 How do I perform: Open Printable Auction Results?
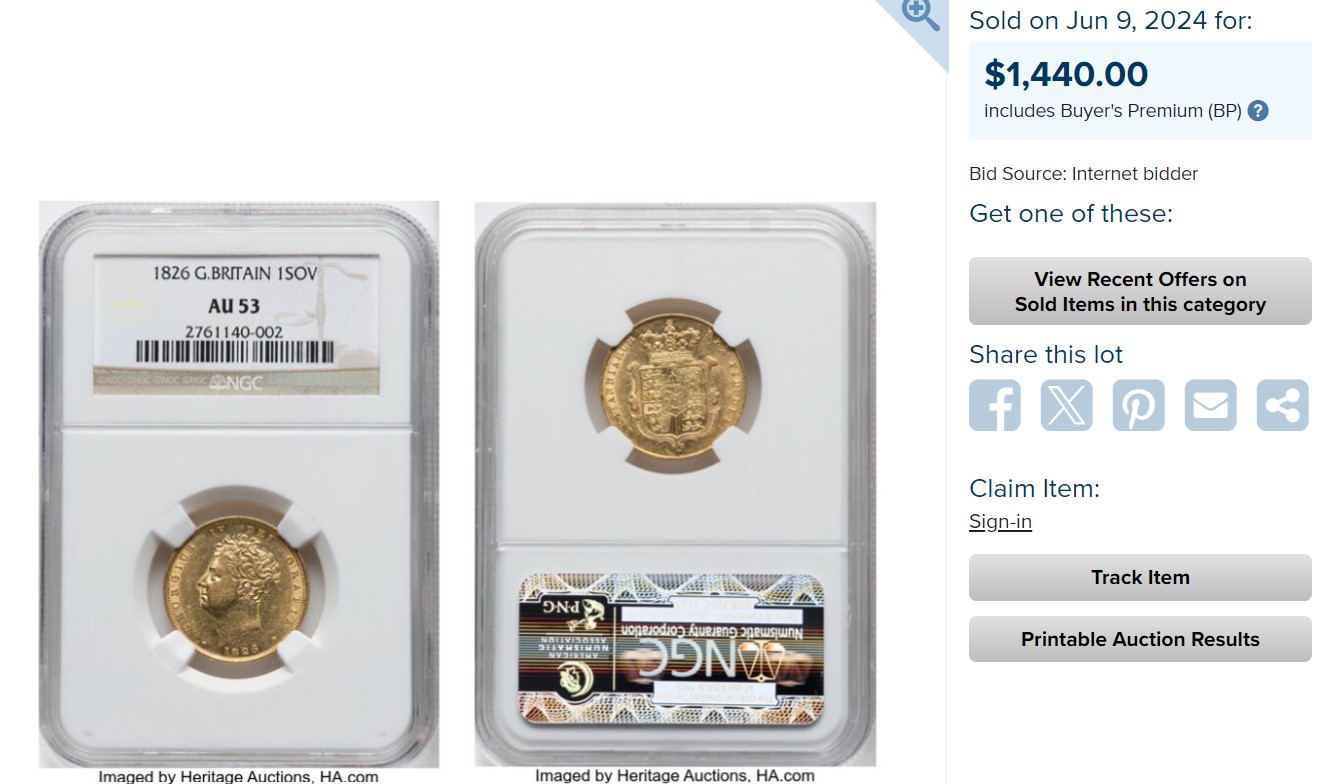(x=1140, y=639)
